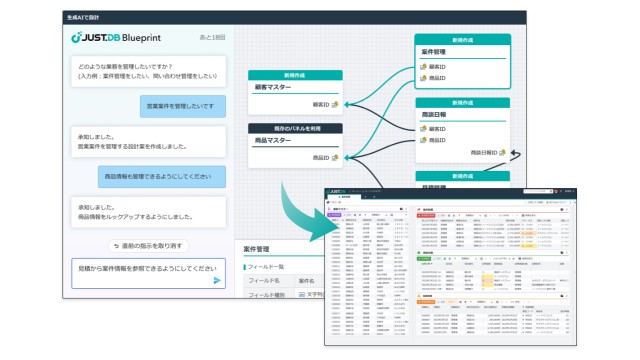640x360 pixels.
Task: Click the あと18回 remaining count text
Action: pyautogui.click(x=212, y=37)
